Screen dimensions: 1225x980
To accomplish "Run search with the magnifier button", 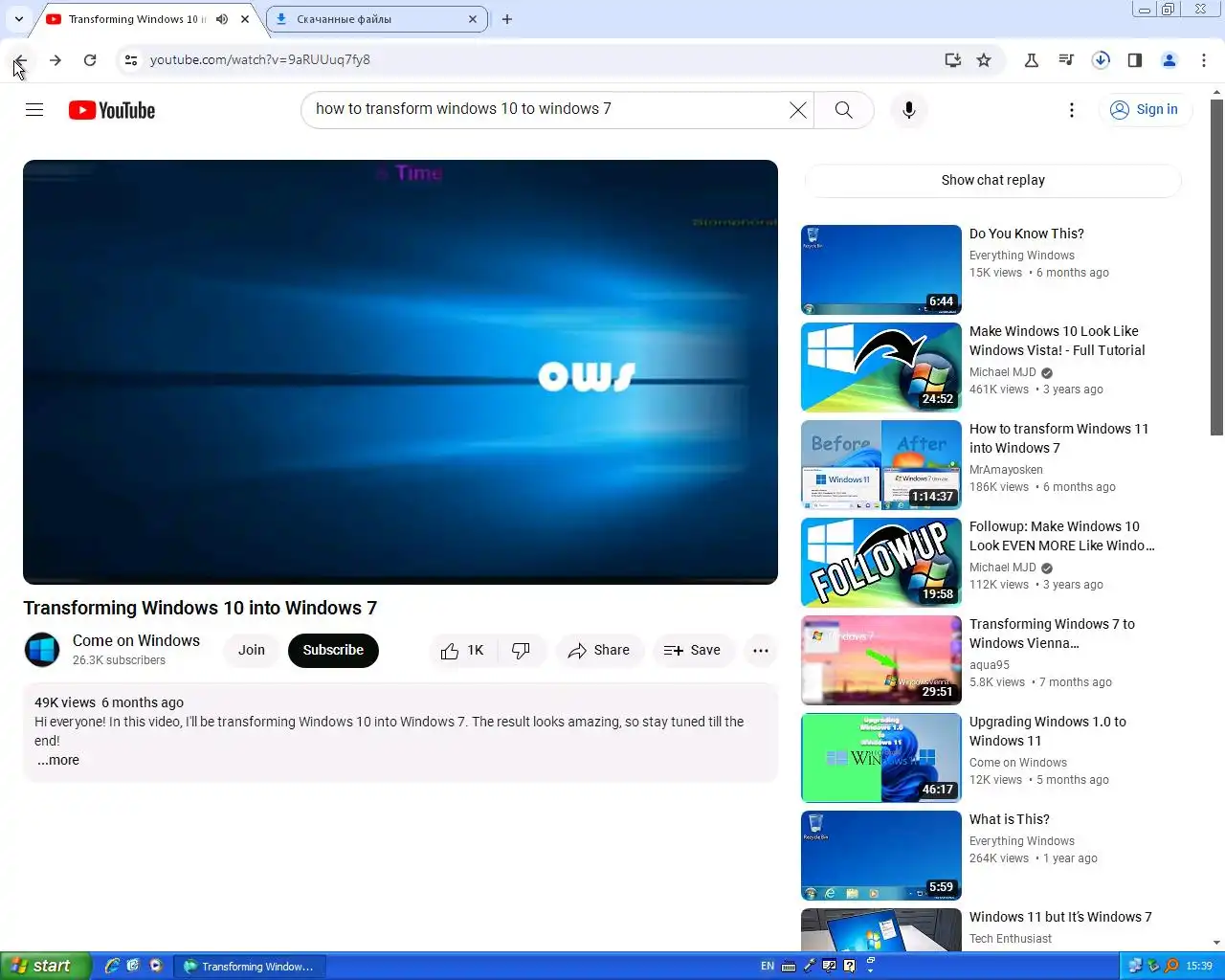I will pos(843,110).
